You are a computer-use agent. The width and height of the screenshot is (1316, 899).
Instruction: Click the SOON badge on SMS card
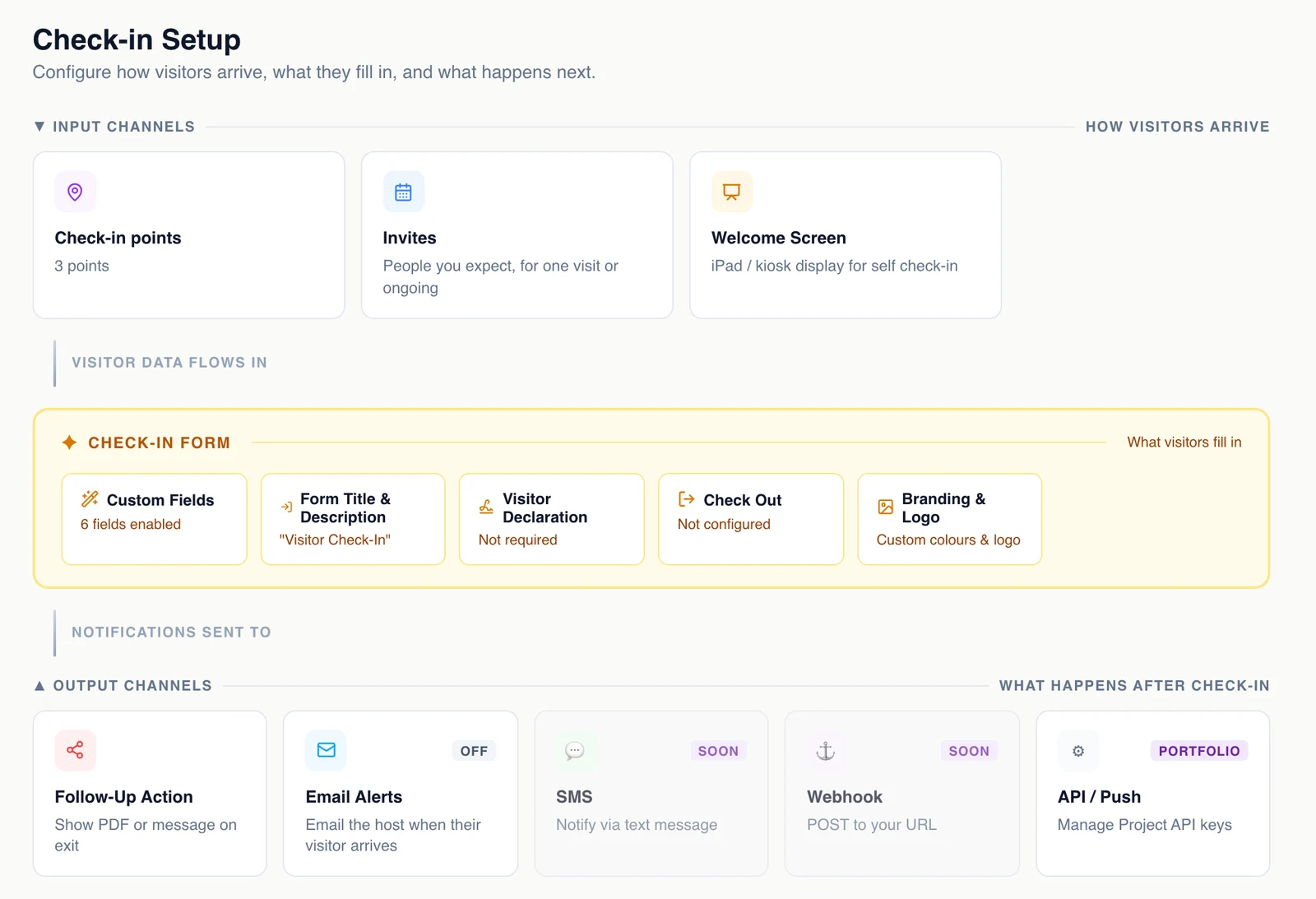coord(718,751)
